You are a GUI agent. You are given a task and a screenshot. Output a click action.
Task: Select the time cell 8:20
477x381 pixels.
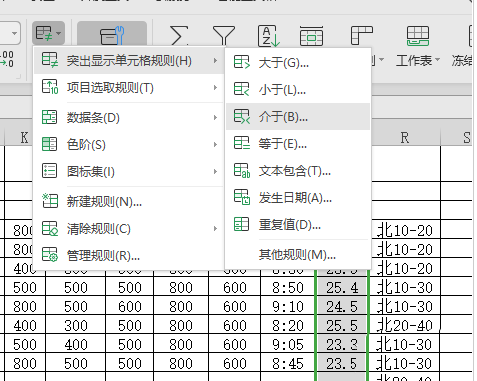point(288,325)
